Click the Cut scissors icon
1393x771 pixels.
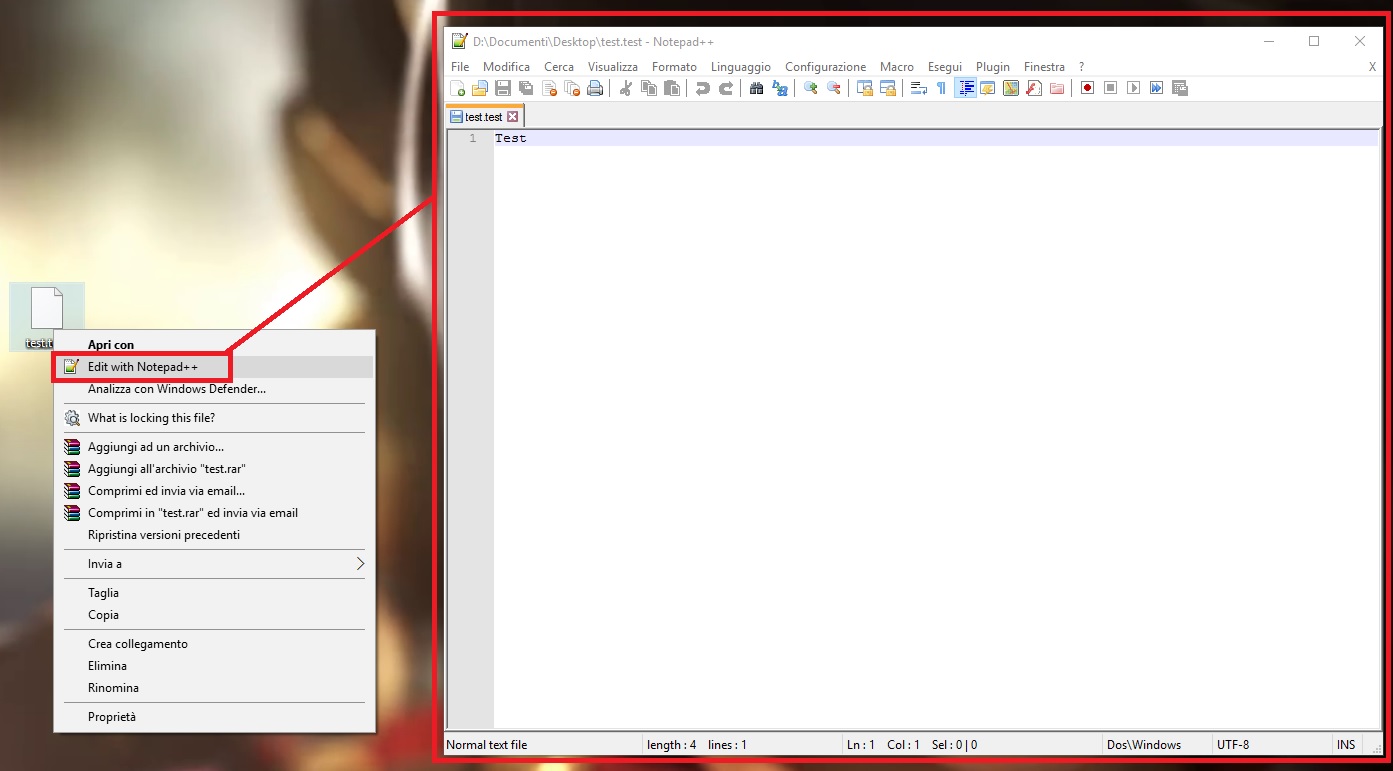(626, 88)
